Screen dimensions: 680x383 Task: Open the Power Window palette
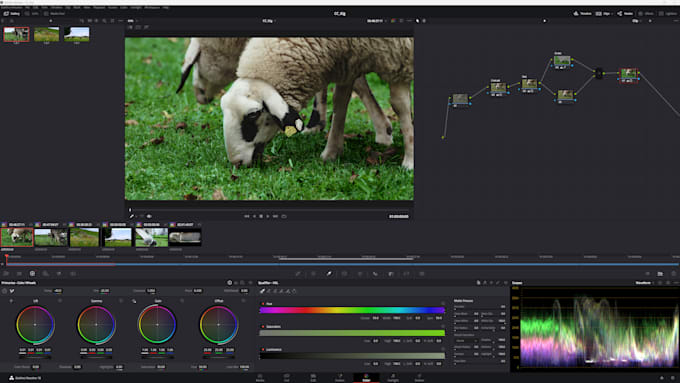(344, 274)
